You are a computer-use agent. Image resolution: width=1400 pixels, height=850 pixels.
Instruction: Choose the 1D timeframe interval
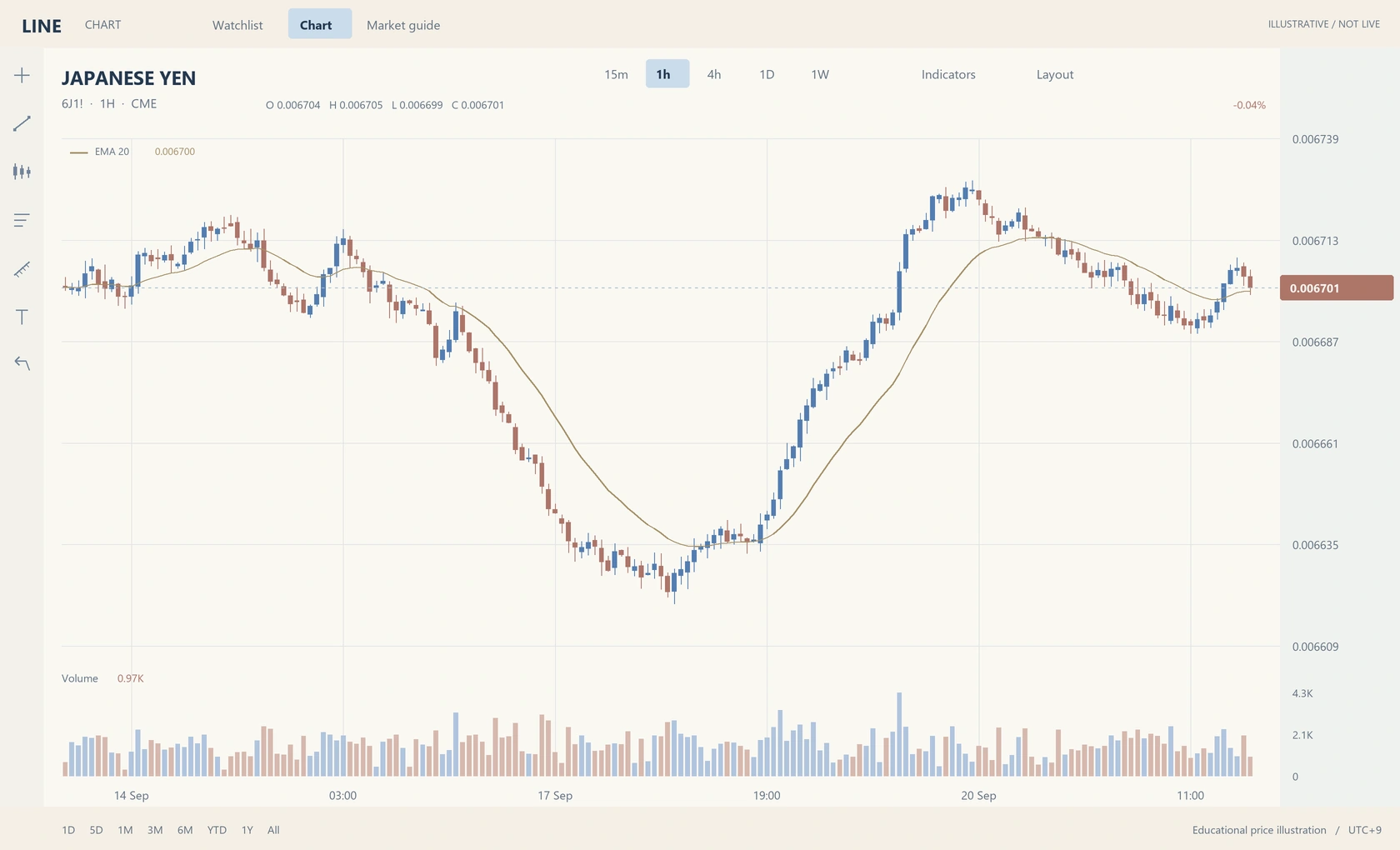click(767, 74)
